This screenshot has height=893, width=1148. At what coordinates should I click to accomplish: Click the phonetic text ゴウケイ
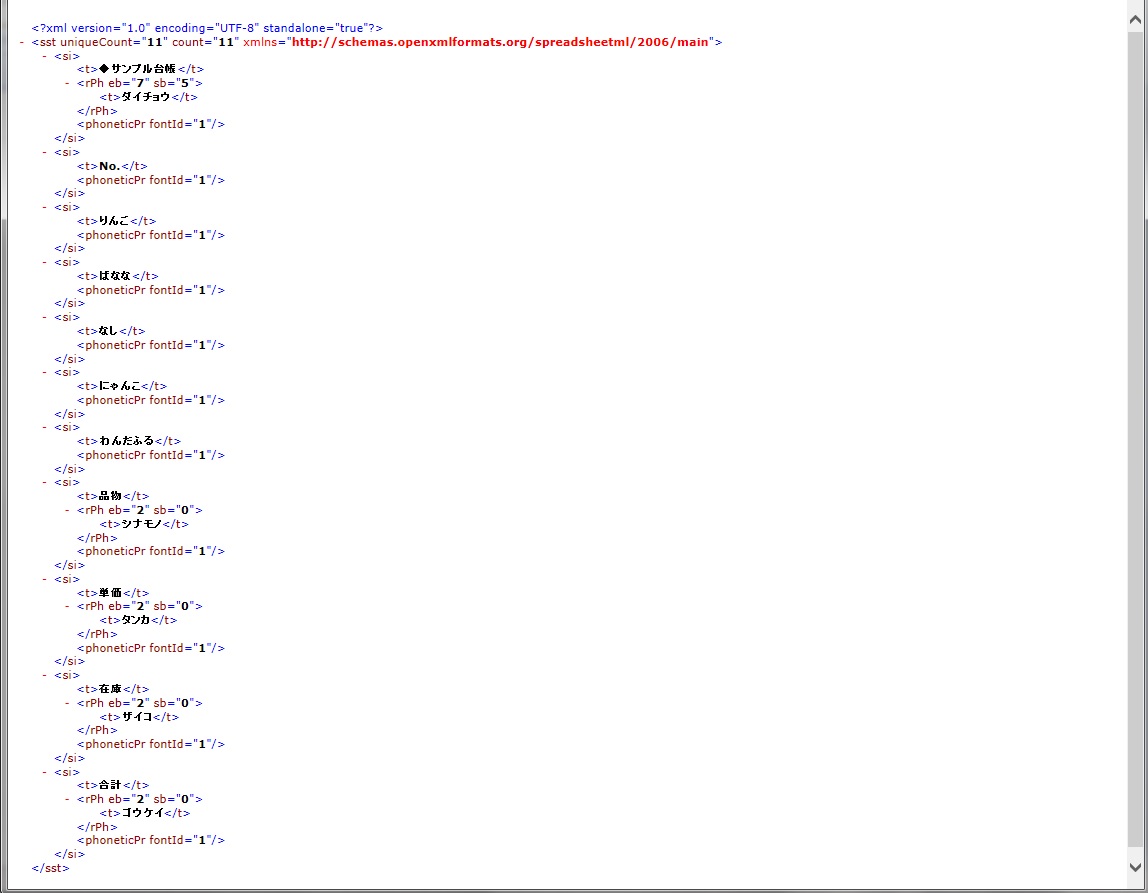click(143, 813)
